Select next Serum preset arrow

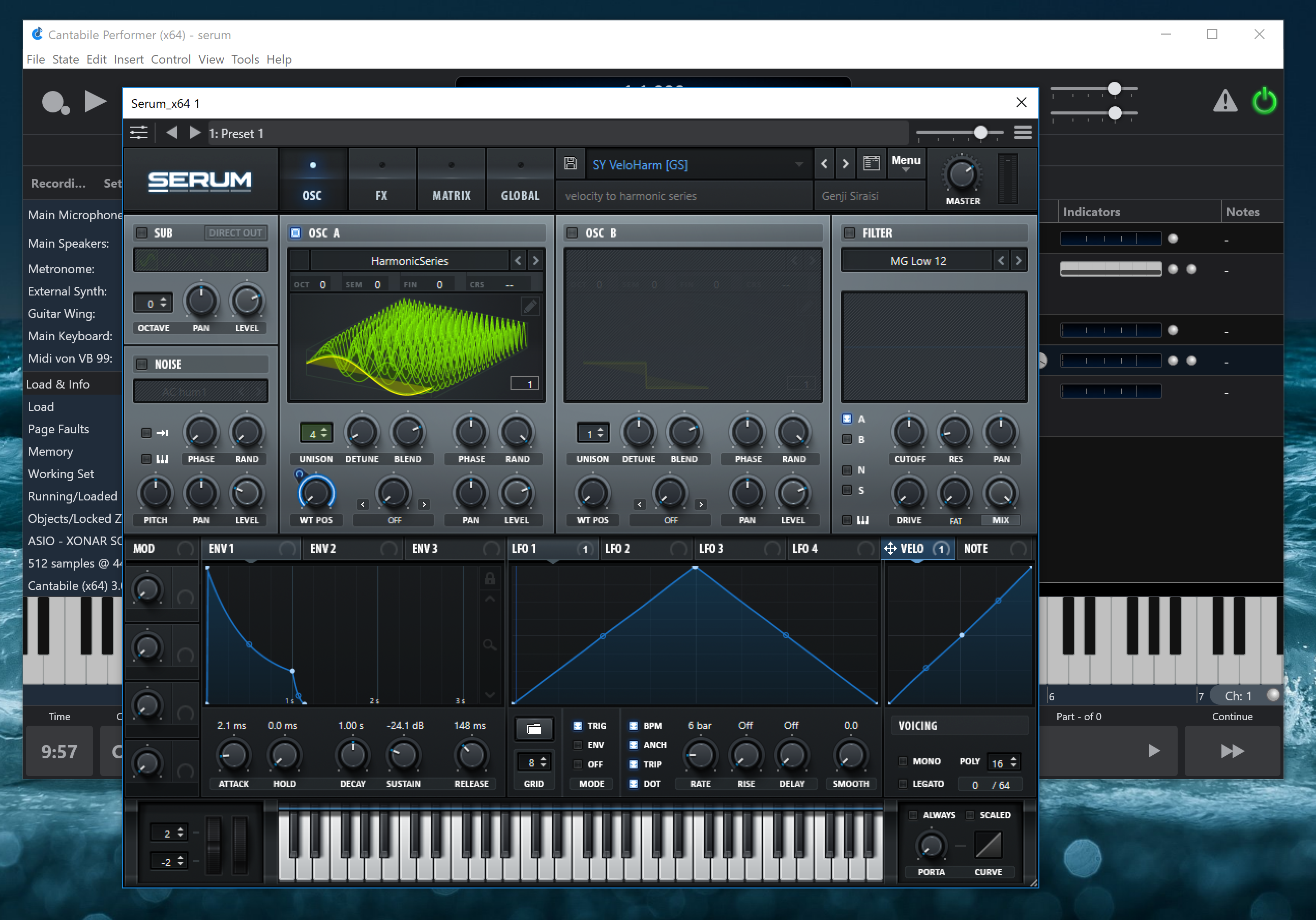(846, 164)
